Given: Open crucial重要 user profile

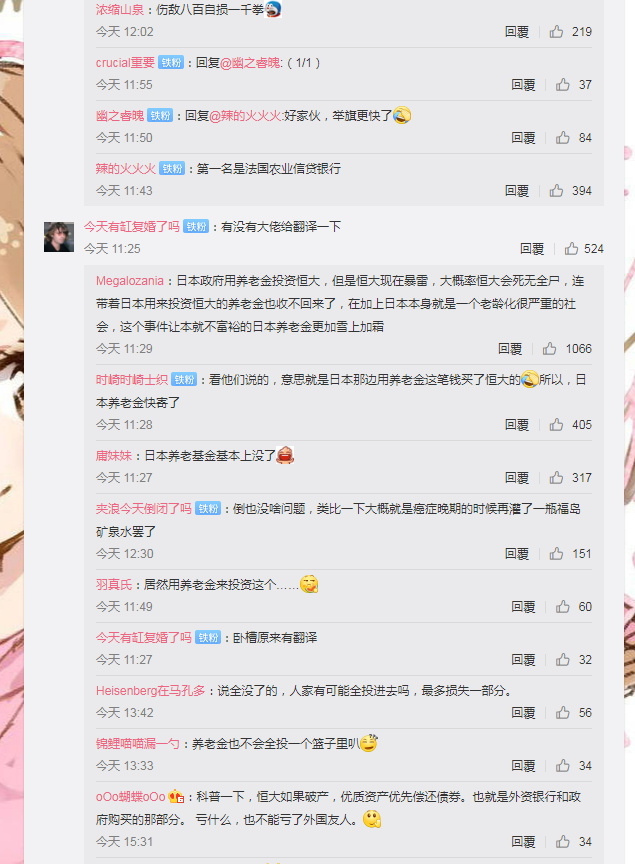Looking at the screenshot, I should pos(125,63).
